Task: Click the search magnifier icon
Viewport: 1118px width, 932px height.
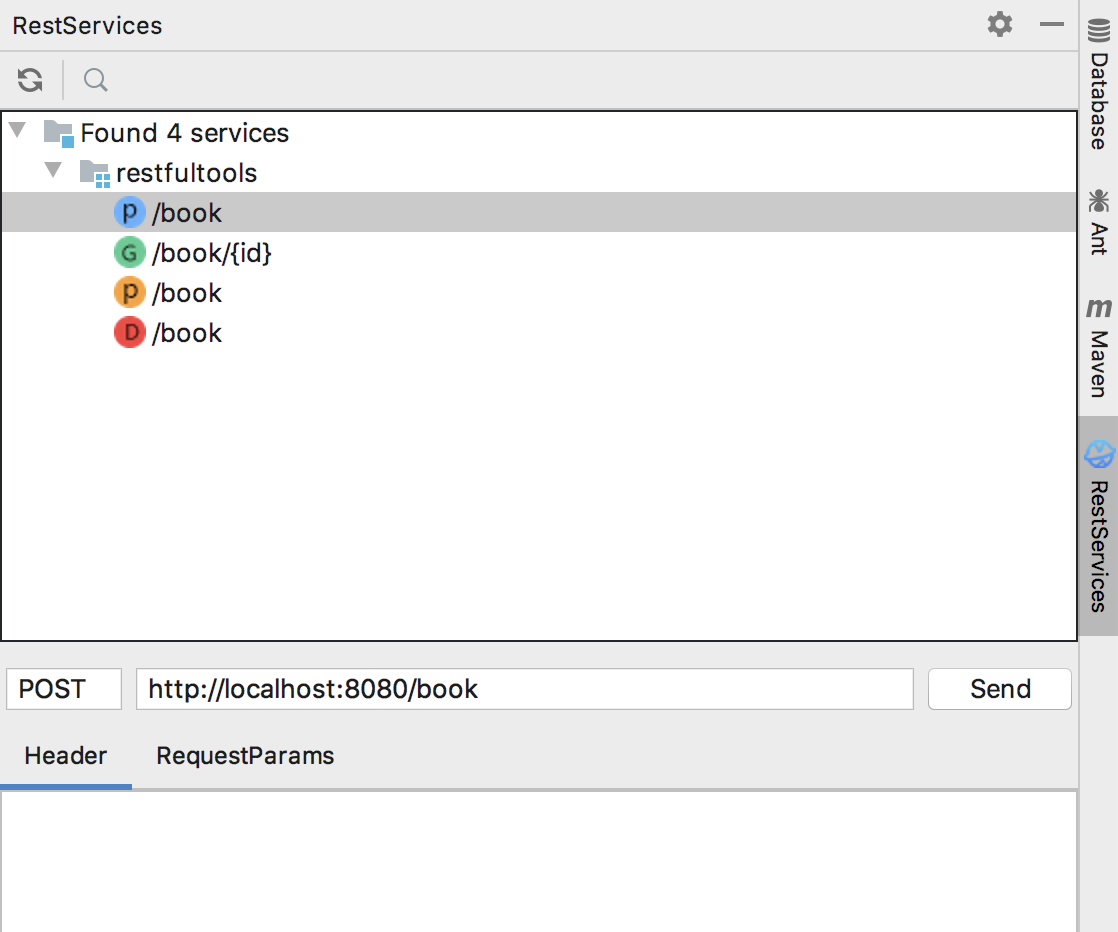Action: pos(95,80)
